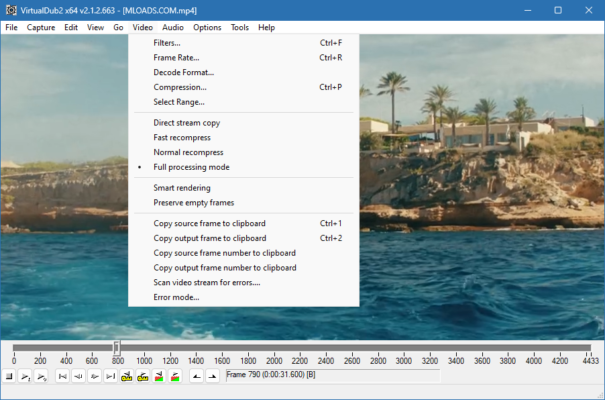
Task: Toggle Smart rendering option
Action: click(243, 188)
